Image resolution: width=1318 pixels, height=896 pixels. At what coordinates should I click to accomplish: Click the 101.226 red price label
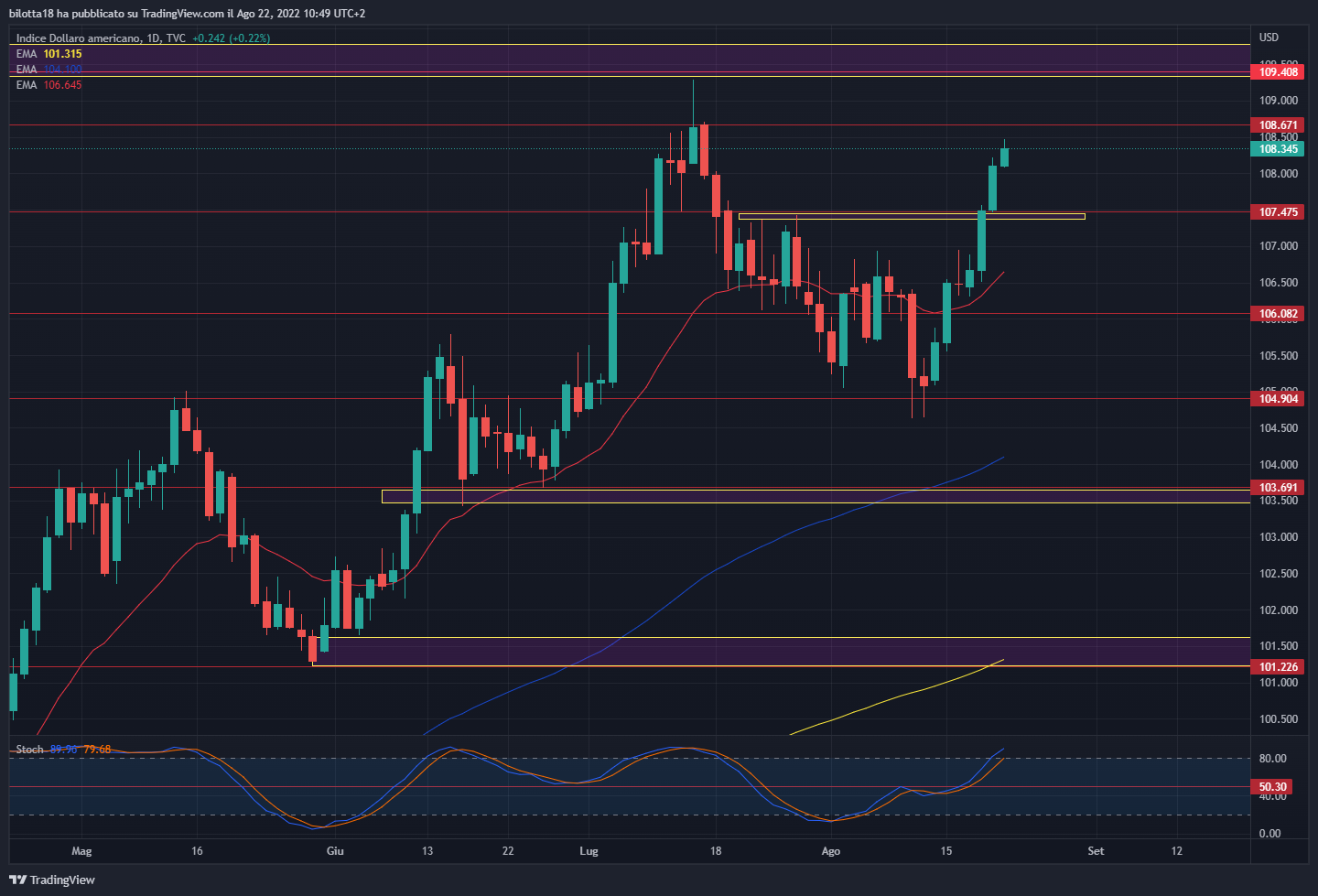click(x=1278, y=667)
